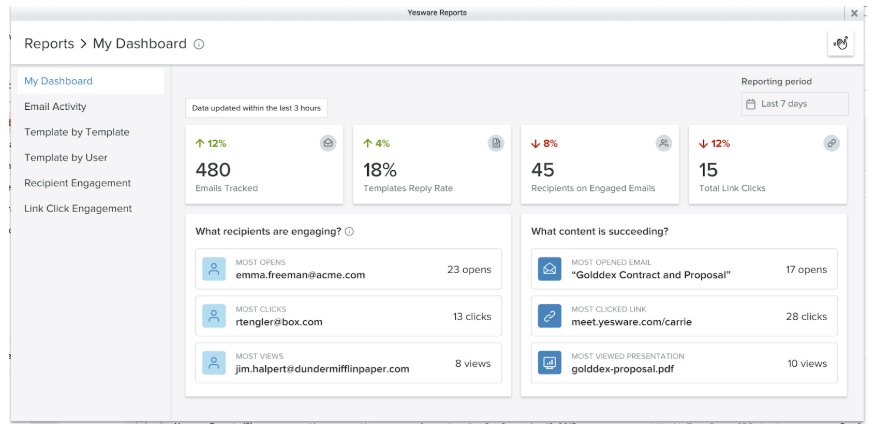
Task: Click the Reports breadcrumb link
Action: (49, 44)
